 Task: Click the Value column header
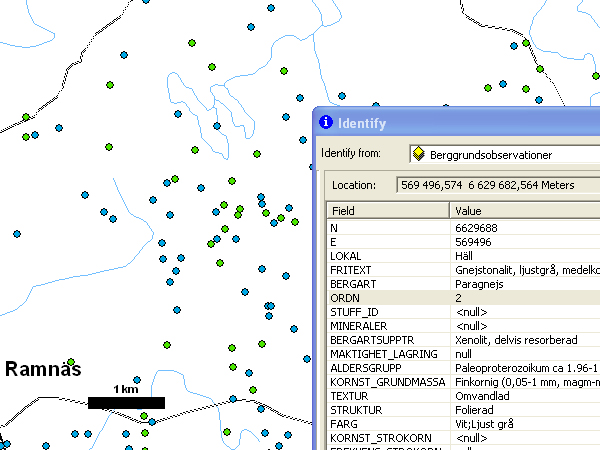point(525,210)
